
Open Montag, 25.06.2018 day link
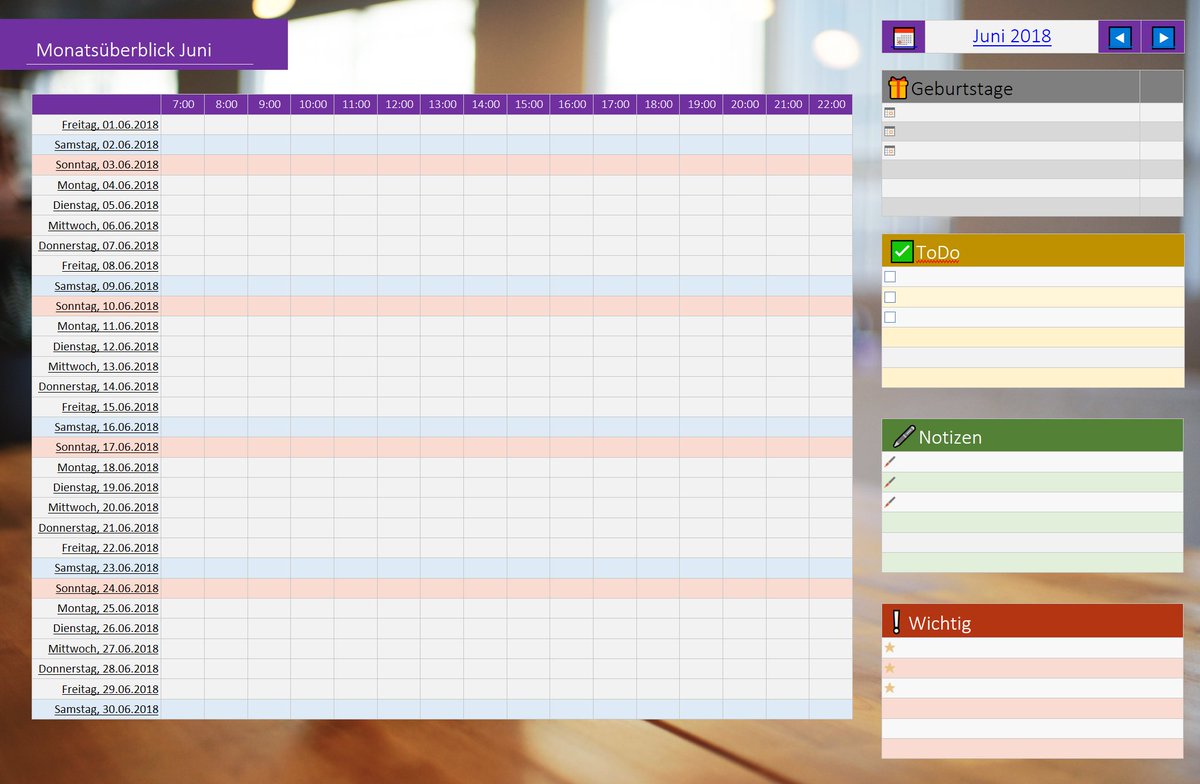pos(108,608)
